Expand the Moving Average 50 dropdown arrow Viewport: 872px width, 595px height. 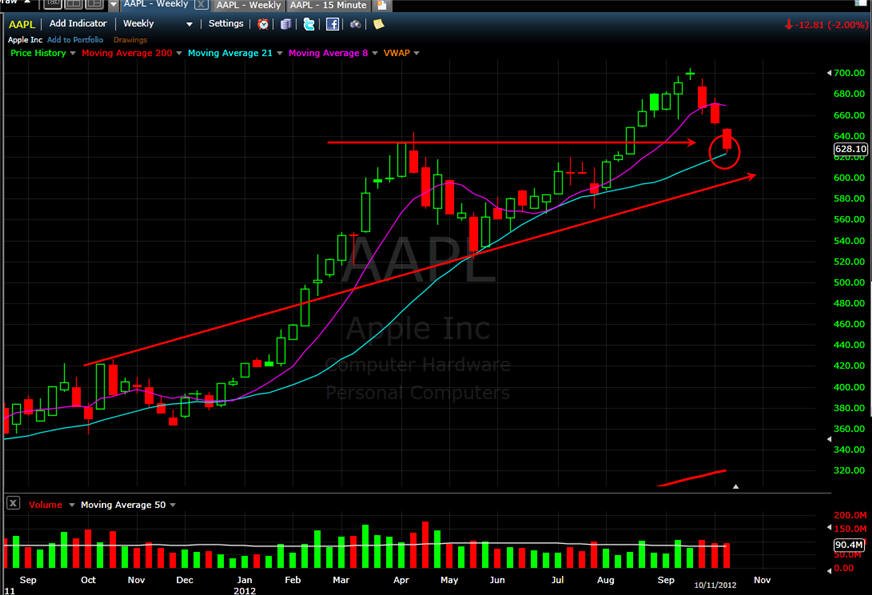click(x=172, y=505)
